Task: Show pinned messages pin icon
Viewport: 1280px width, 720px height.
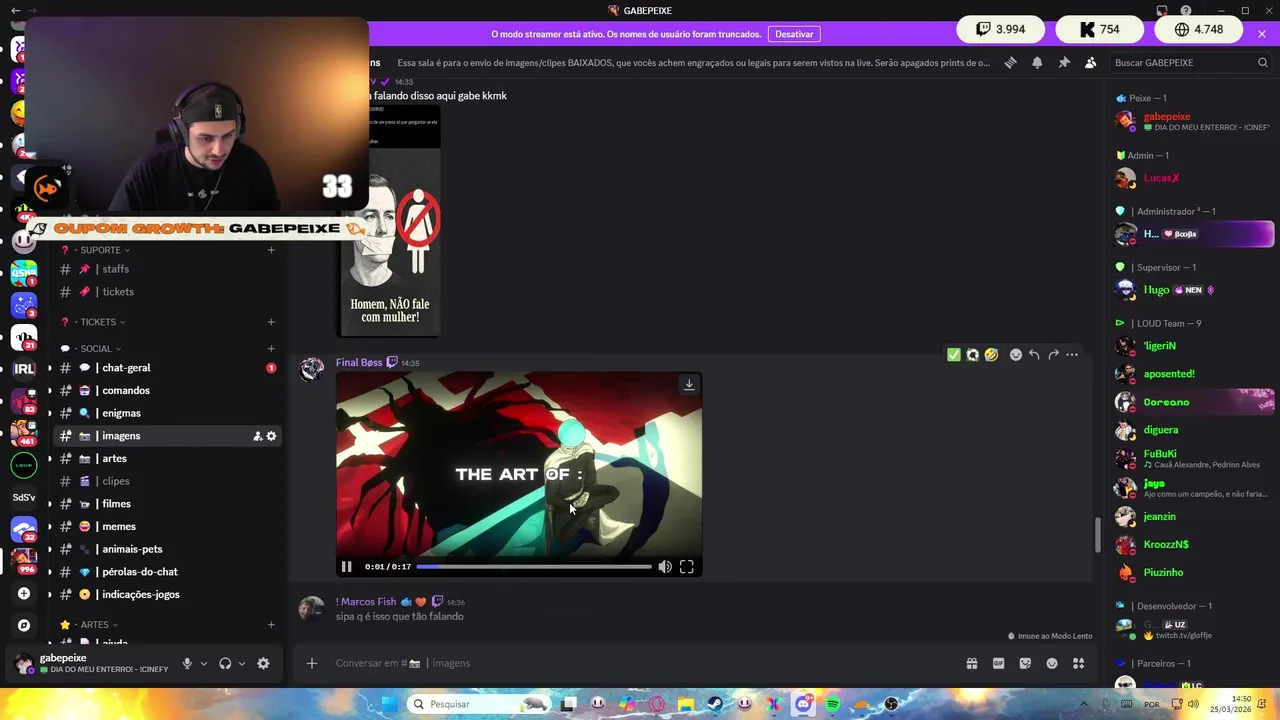Action: pos(1064,62)
